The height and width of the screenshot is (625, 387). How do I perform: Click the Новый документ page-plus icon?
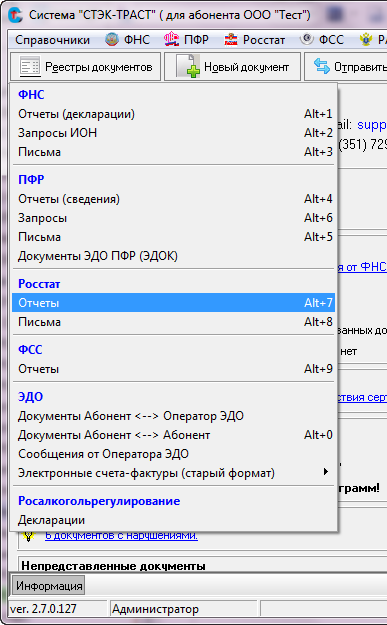click(188, 66)
